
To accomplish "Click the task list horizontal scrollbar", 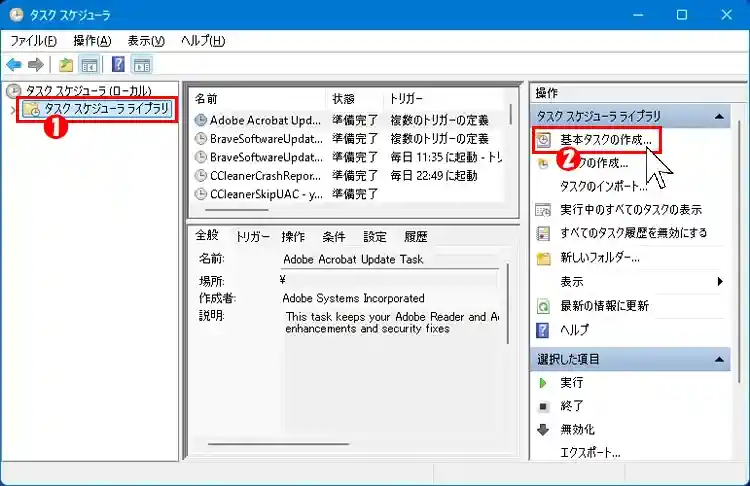I will [x=237, y=210].
